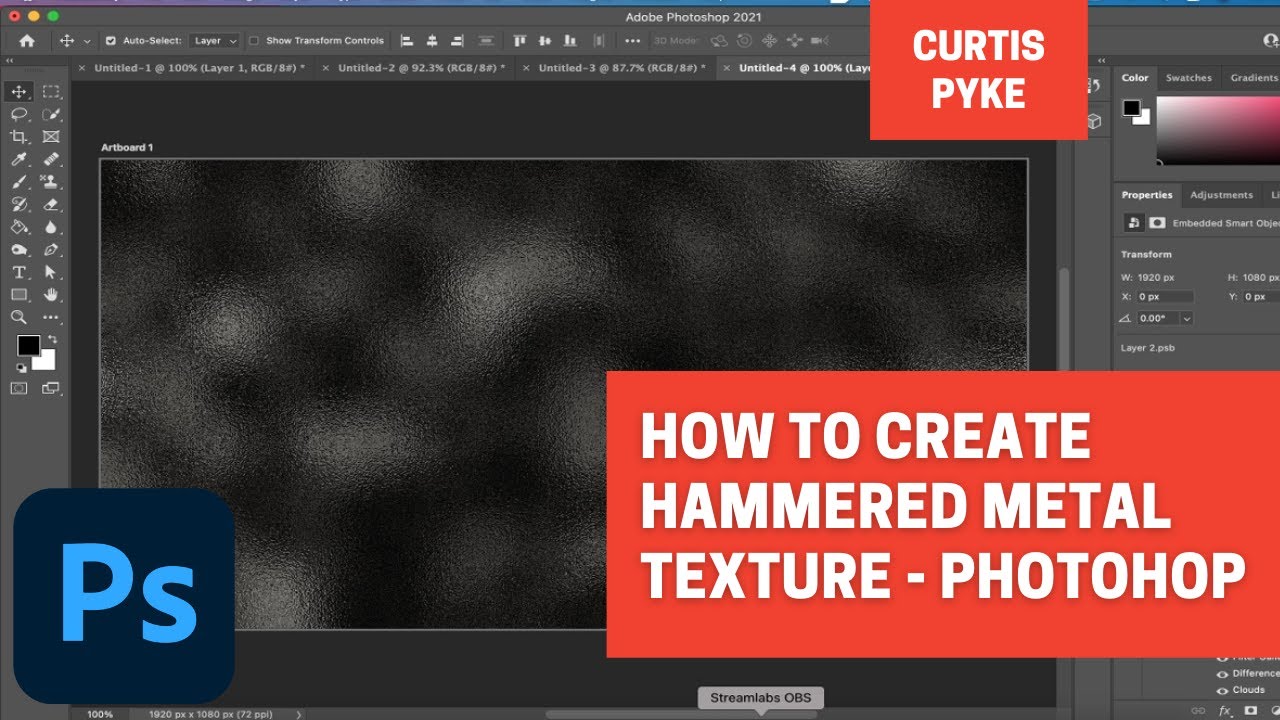Open the Layer selection dropdown

point(213,40)
